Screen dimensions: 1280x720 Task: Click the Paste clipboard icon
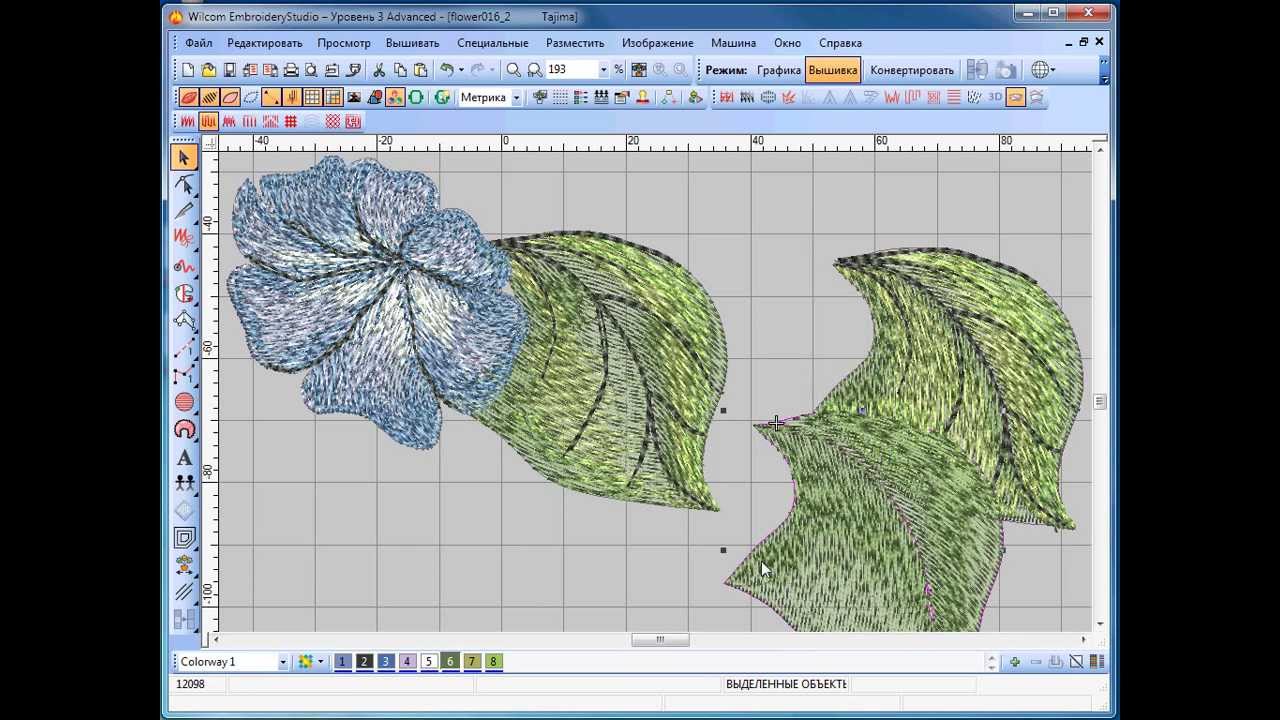coord(420,70)
